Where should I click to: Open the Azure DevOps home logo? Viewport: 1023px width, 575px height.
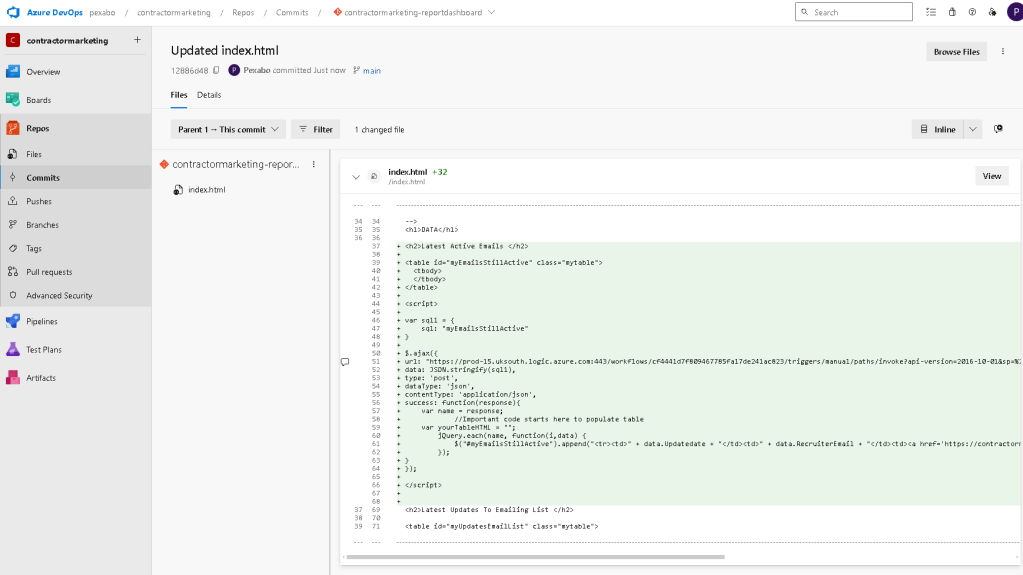click(x=13, y=12)
